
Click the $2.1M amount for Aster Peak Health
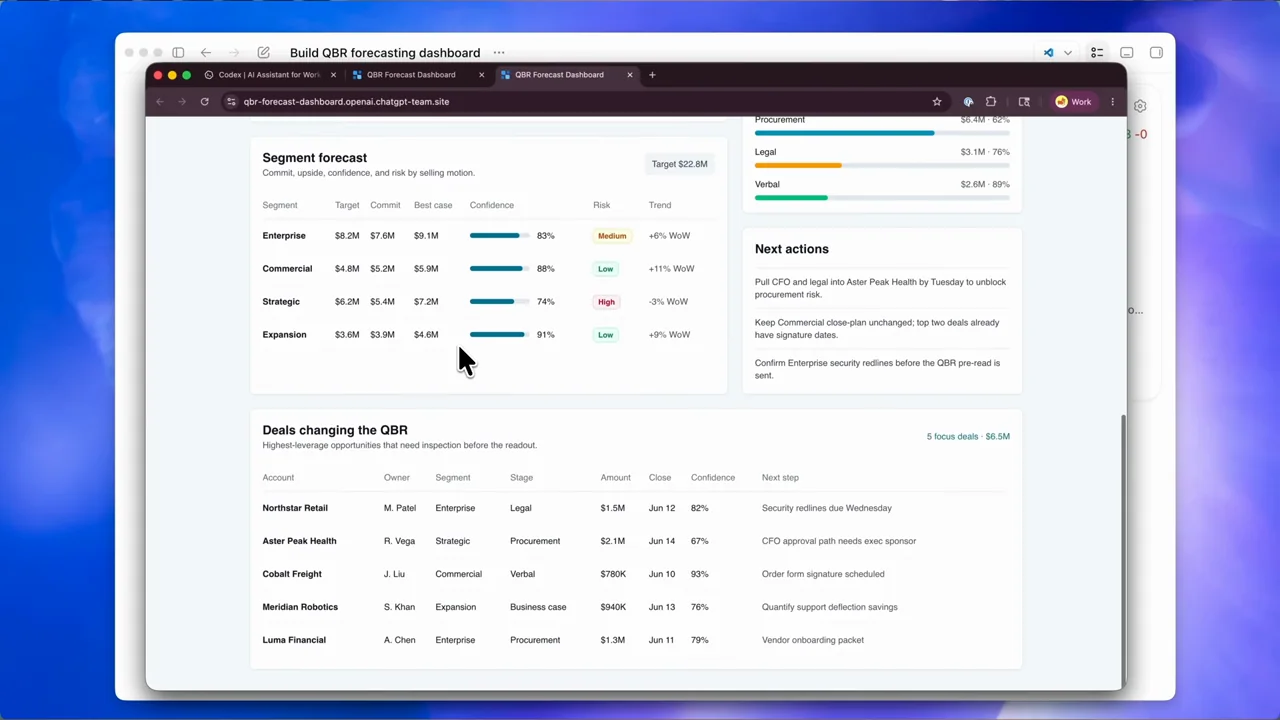[613, 541]
